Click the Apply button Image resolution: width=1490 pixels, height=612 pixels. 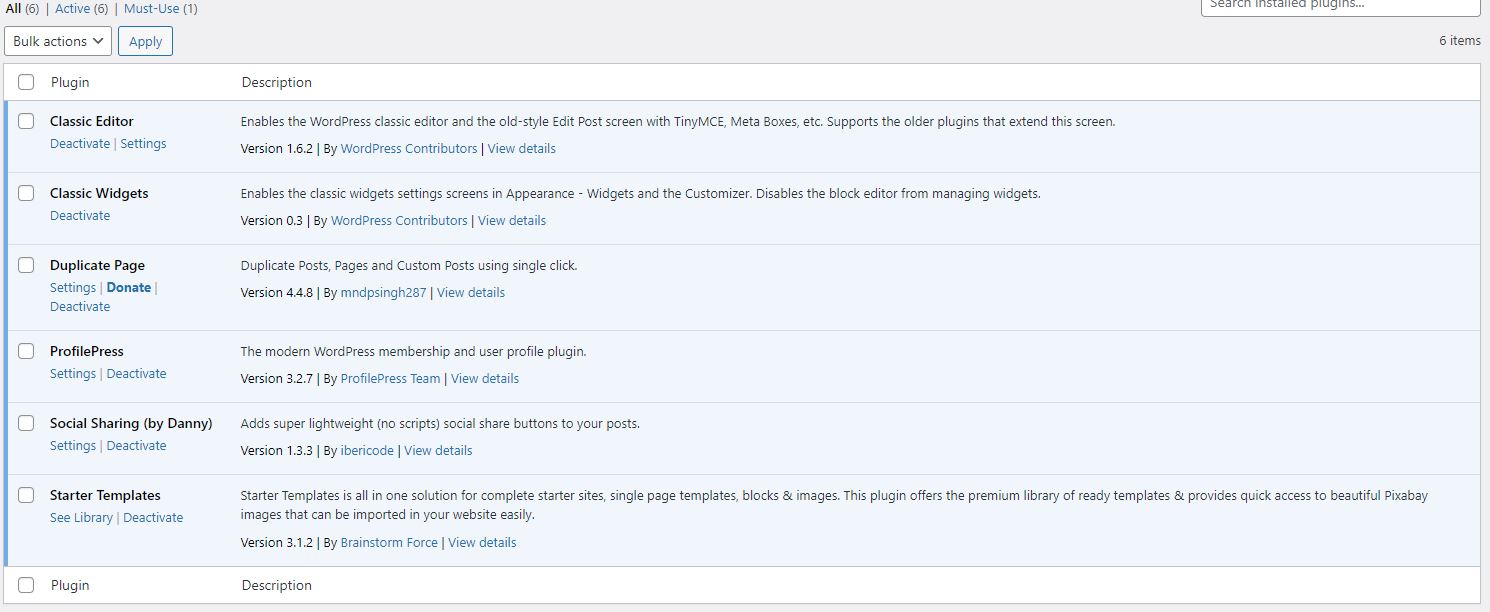[x=145, y=41]
